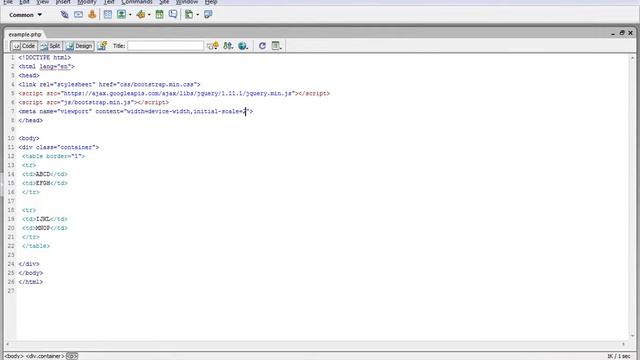Open the Insert menu
The image size is (640, 360).
pos(63,2)
